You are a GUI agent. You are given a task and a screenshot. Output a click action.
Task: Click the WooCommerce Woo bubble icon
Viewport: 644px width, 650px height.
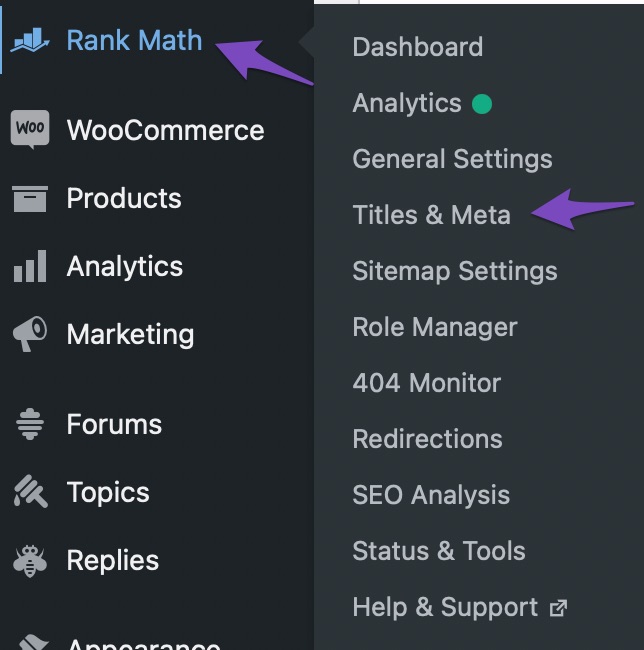[30, 129]
